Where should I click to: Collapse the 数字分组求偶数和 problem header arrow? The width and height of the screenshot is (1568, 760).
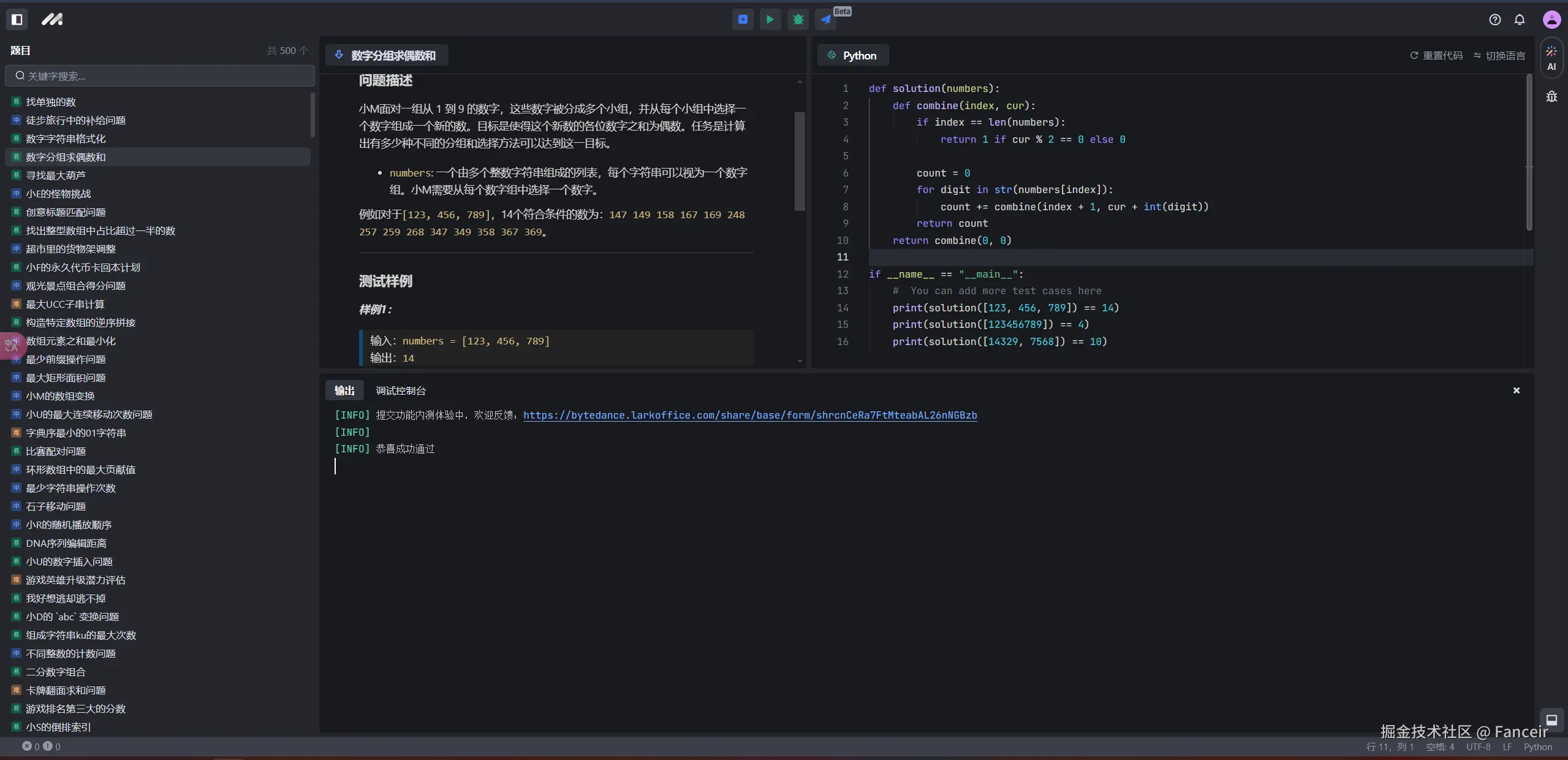coord(339,55)
